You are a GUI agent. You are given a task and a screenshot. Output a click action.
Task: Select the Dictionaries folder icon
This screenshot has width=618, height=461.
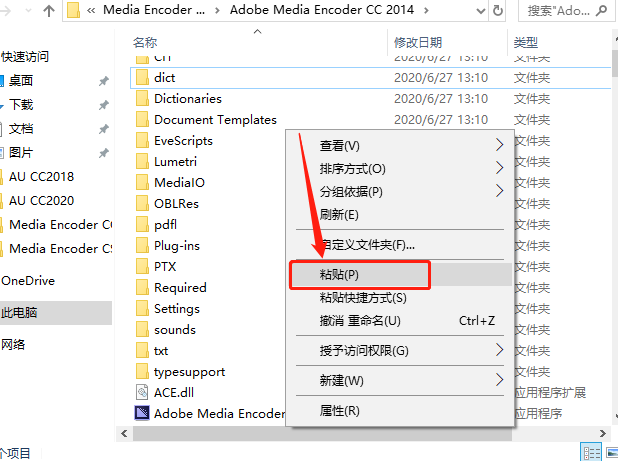[x=142, y=99]
